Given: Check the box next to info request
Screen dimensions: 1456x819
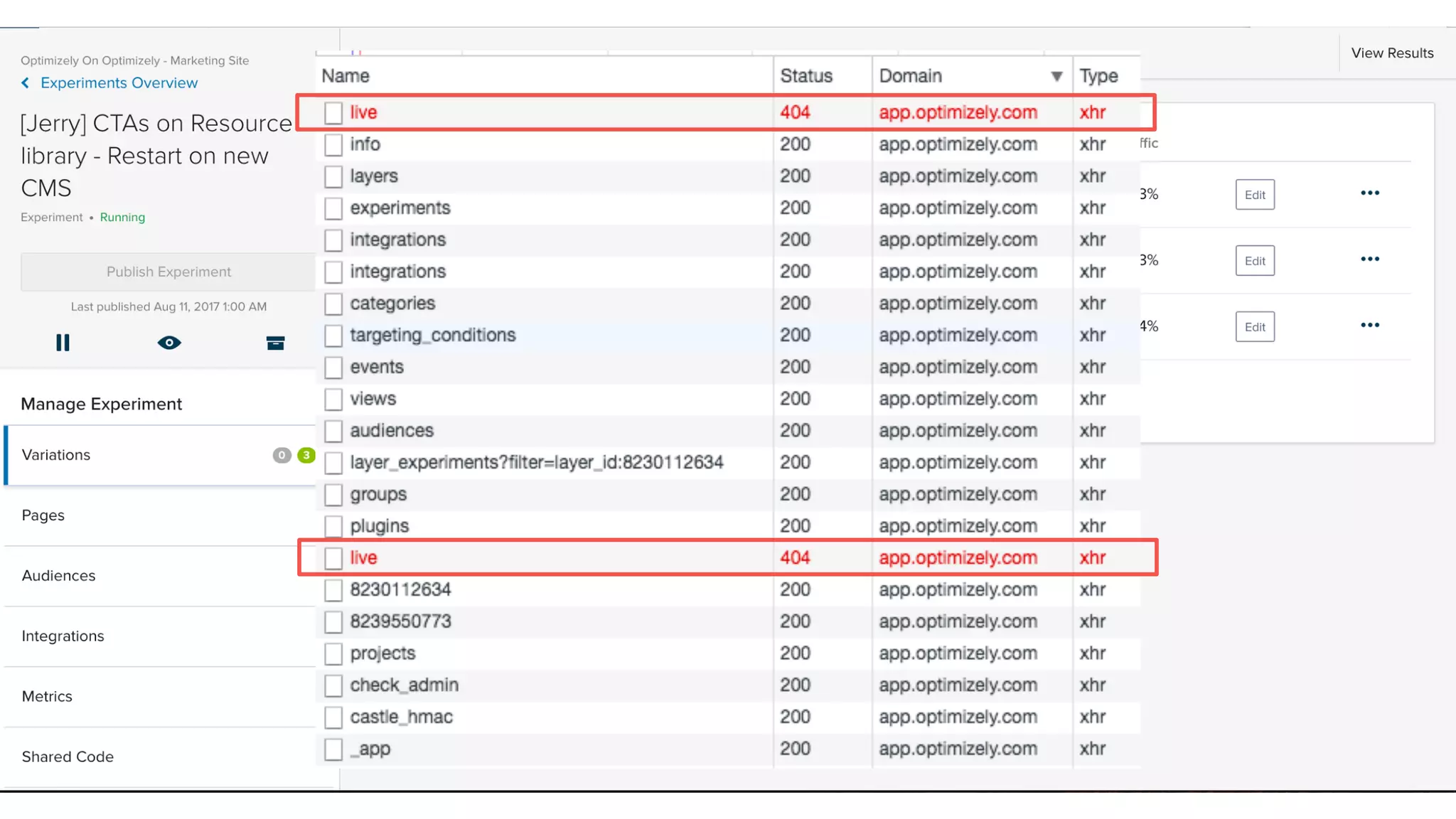Looking at the screenshot, I should [333, 144].
